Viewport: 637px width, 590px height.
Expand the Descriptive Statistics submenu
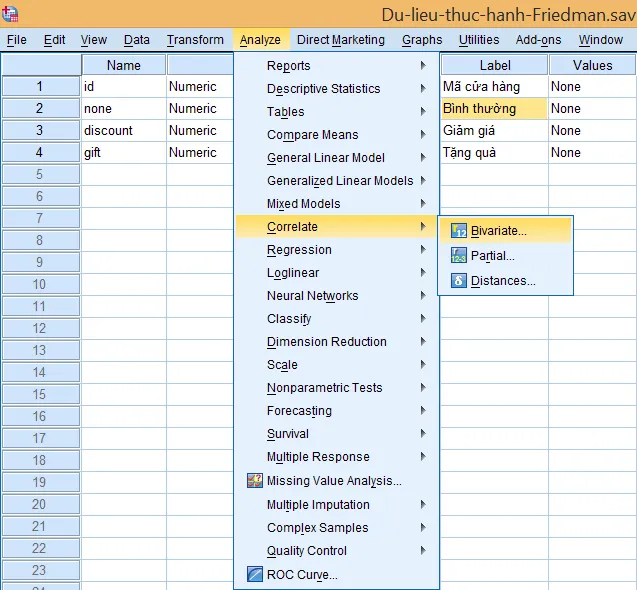tap(337, 89)
